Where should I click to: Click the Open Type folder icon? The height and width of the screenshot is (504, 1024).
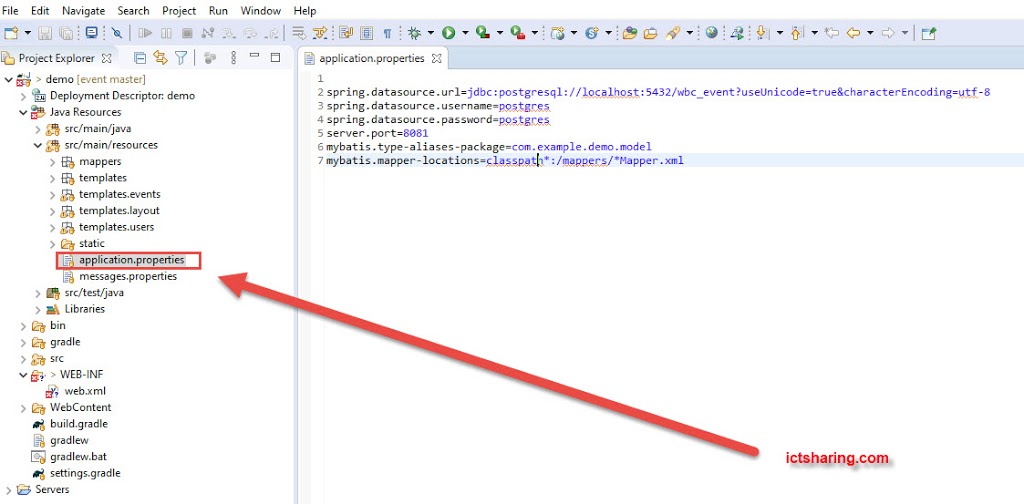coord(630,33)
